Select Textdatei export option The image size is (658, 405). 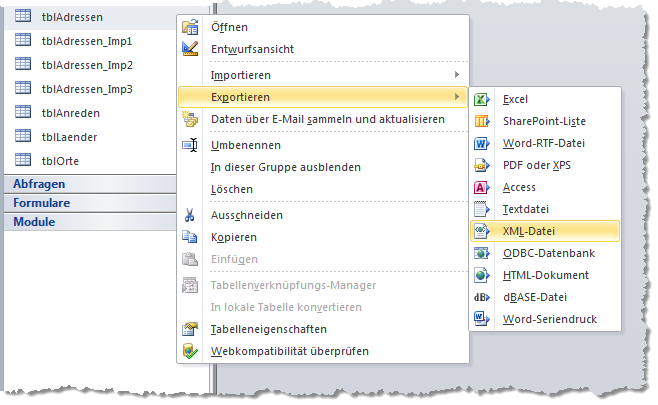[x=545, y=209]
